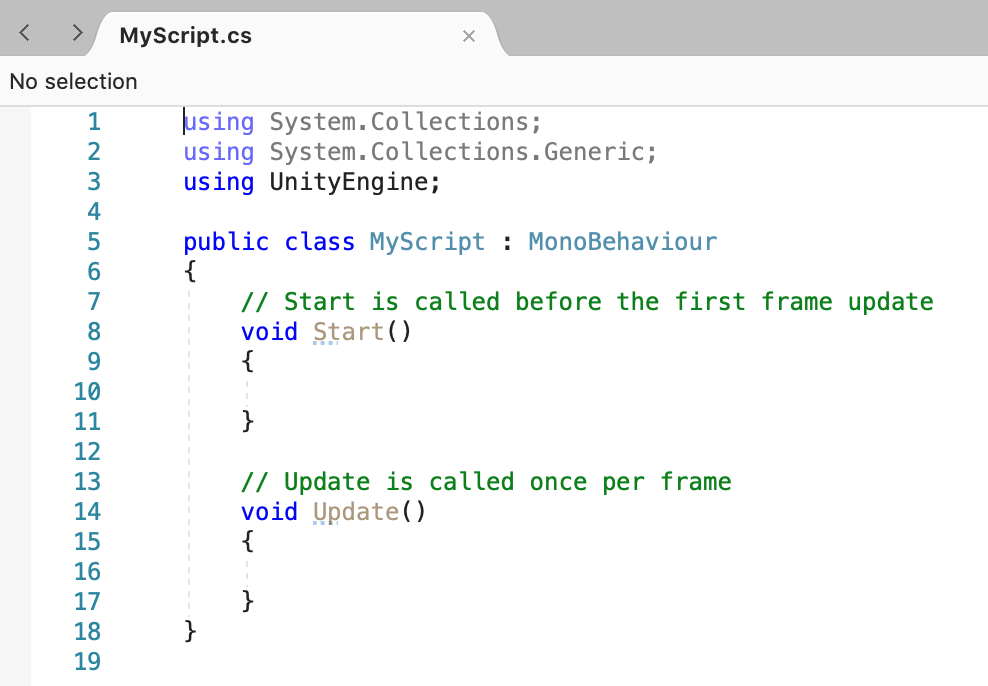Viewport: 988px width, 686px height.
Task: Open the No selection breadcrumb
Action: (x=73, y=81)
